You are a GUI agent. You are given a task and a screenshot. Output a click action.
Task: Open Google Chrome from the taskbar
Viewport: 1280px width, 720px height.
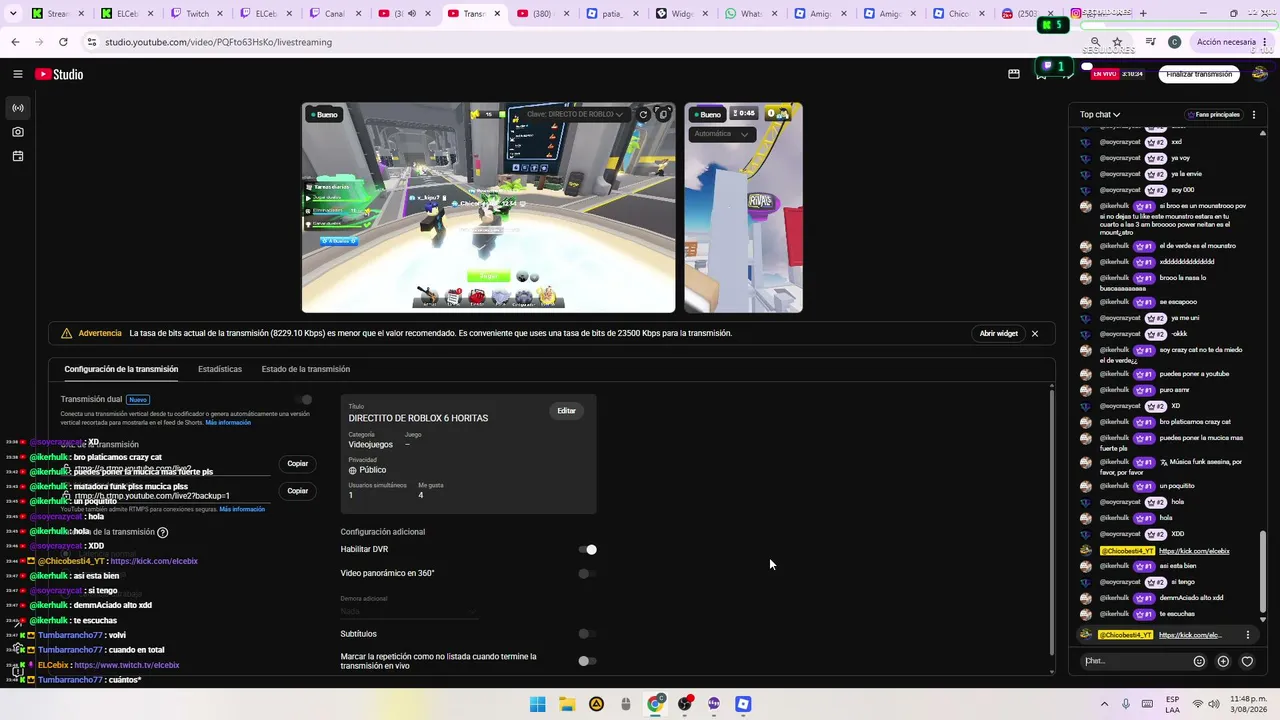coord(655,704)
